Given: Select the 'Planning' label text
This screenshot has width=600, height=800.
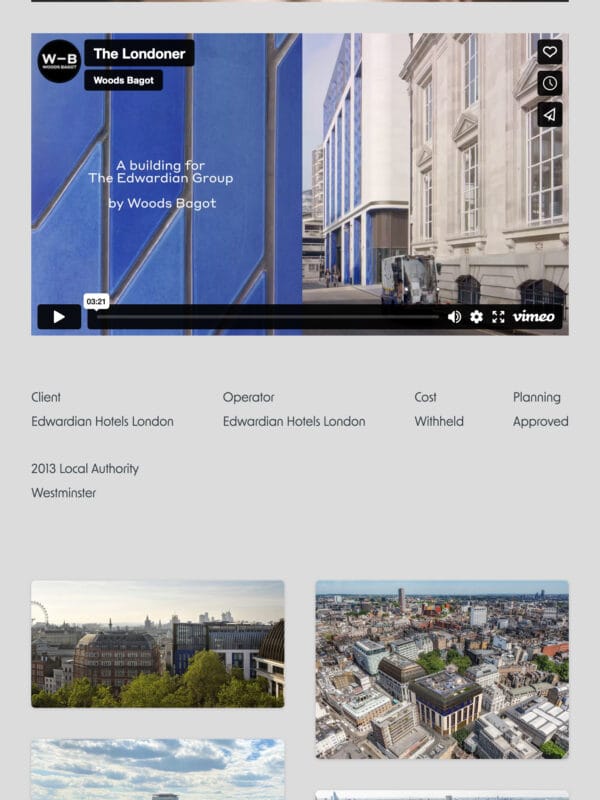Looking at the screenshot, I should click(x=537, y=397).
